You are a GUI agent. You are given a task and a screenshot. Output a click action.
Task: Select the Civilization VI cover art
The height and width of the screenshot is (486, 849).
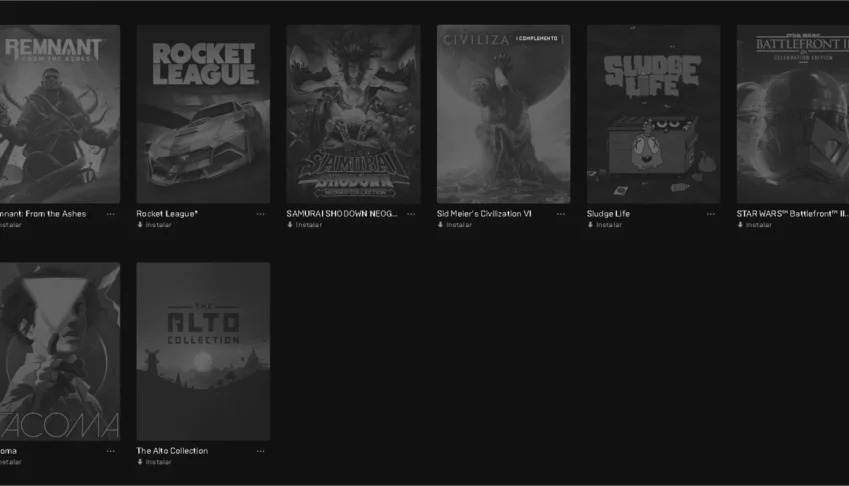504,114
